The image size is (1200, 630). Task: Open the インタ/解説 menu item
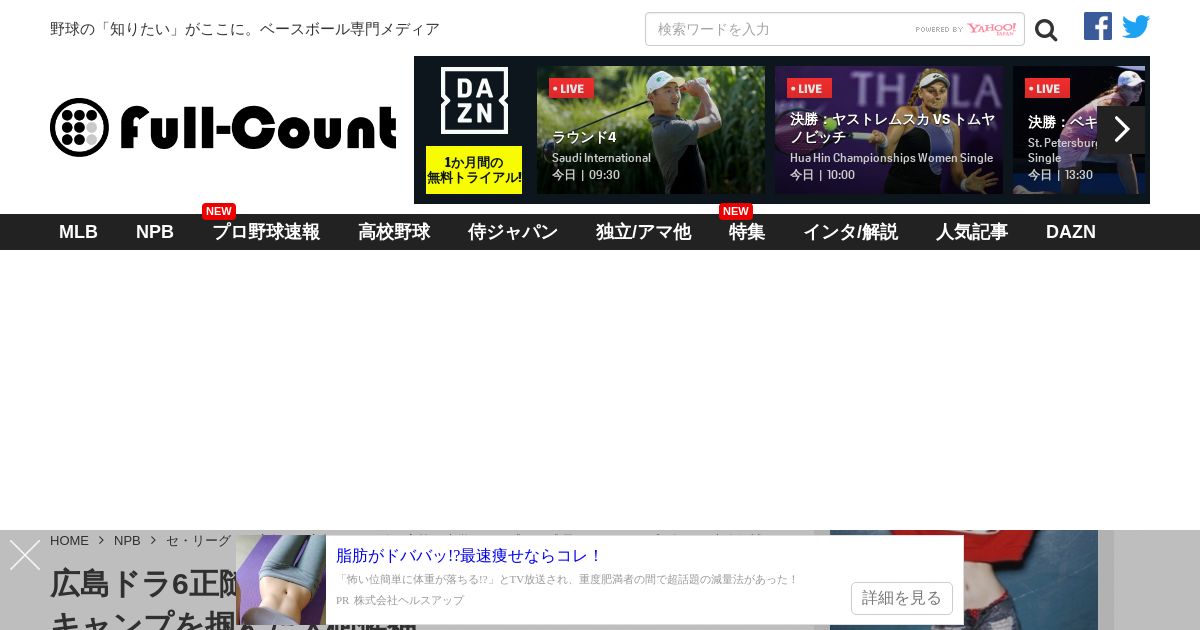click(850, 232)
